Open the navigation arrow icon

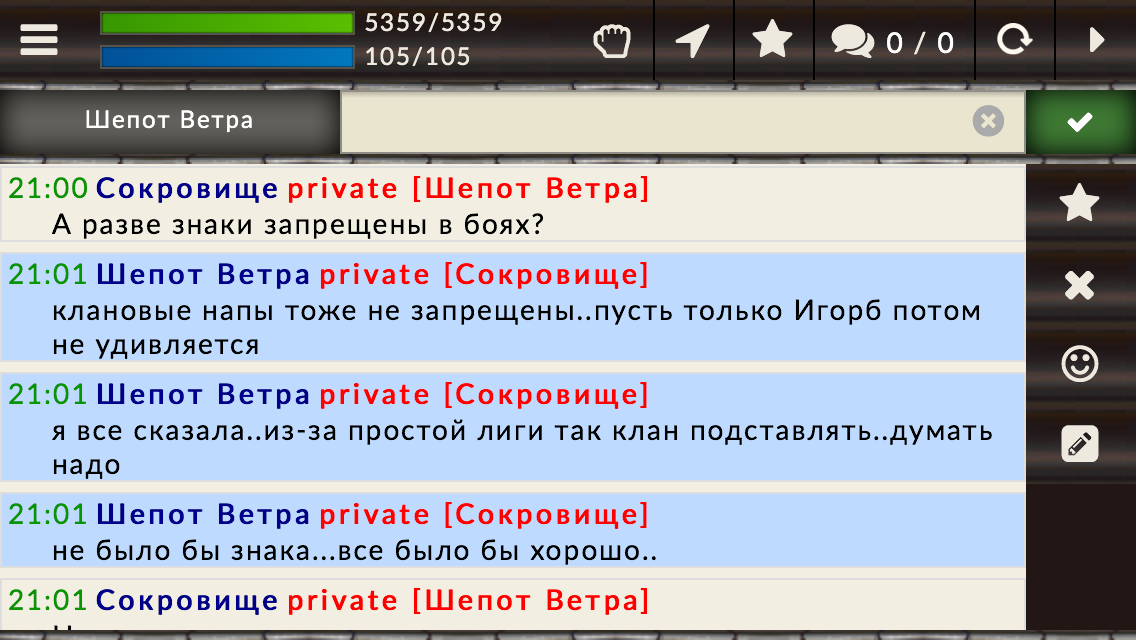point(693,41)
